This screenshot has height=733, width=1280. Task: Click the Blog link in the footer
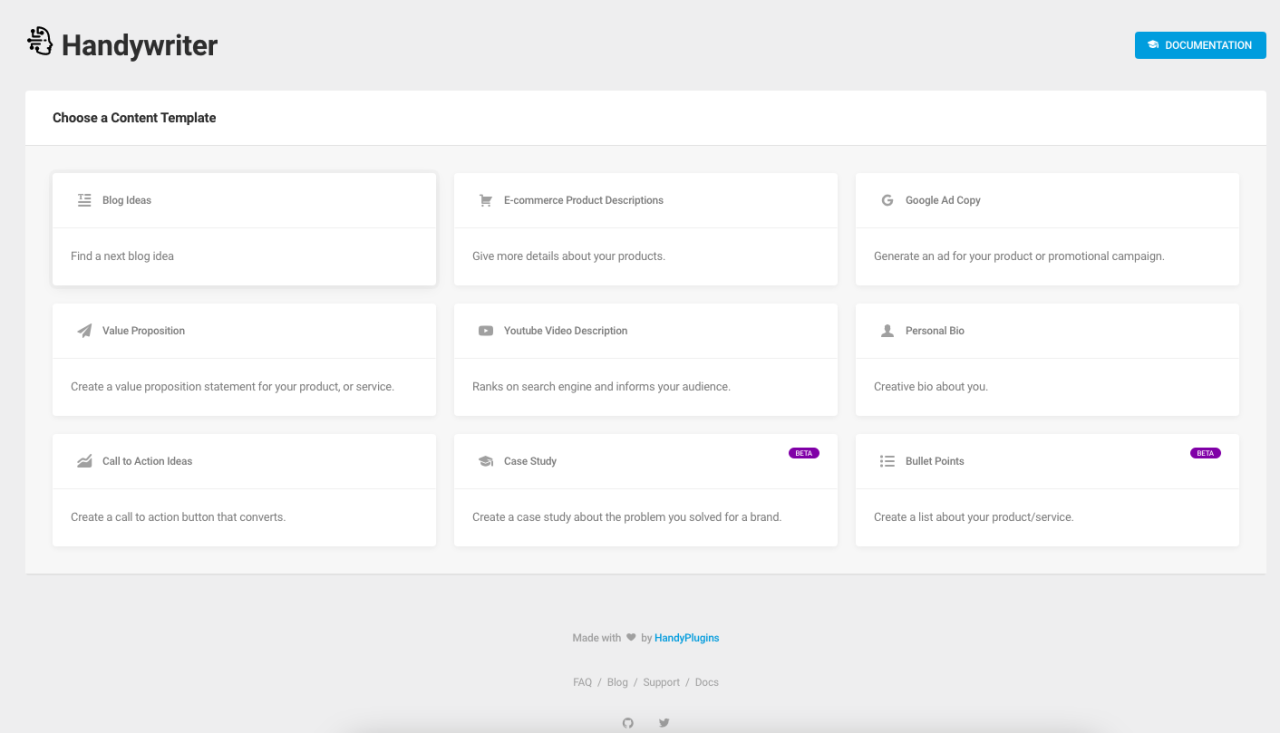point(617,681)
